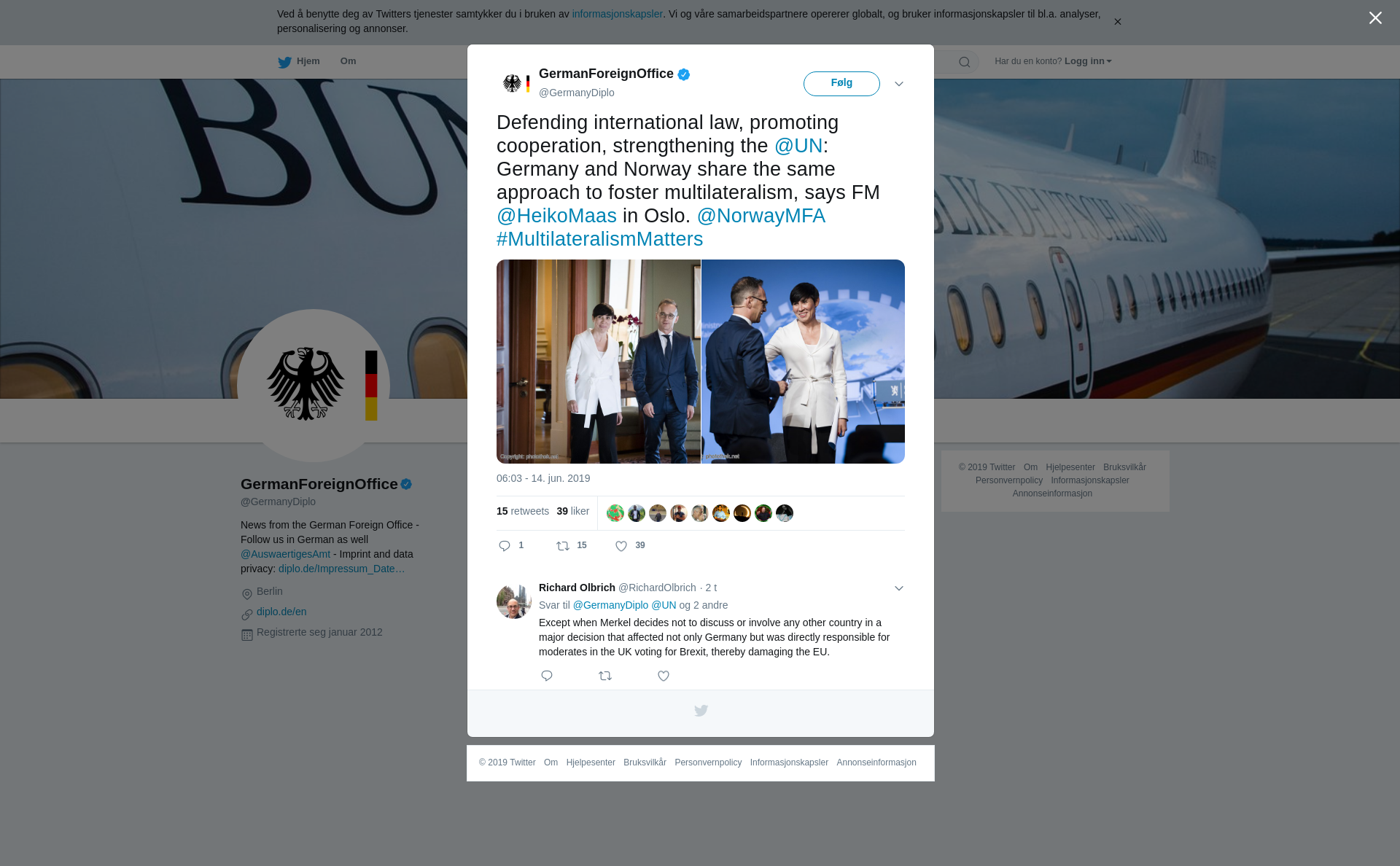1400x866 pixels.
Task: Open the chevron menu on Richard Olbrich's reply
Action: [899, 588]
